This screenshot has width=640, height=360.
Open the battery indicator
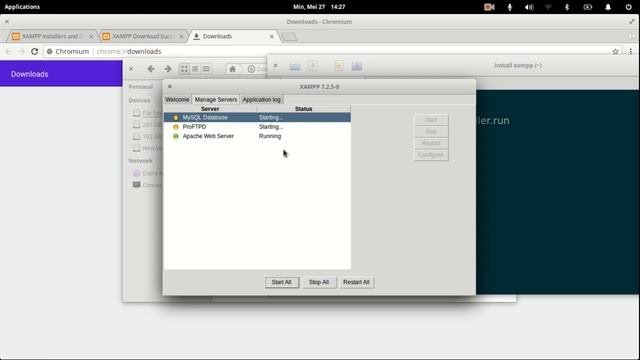[x=587, y=7]
